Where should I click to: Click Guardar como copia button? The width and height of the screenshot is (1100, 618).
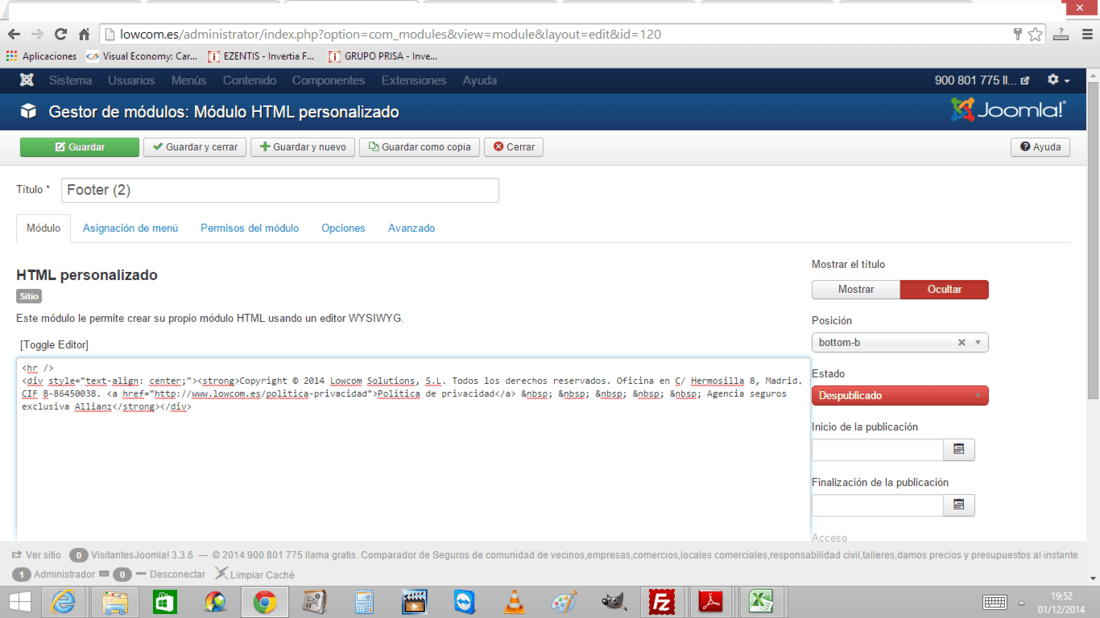pos(420,147)
